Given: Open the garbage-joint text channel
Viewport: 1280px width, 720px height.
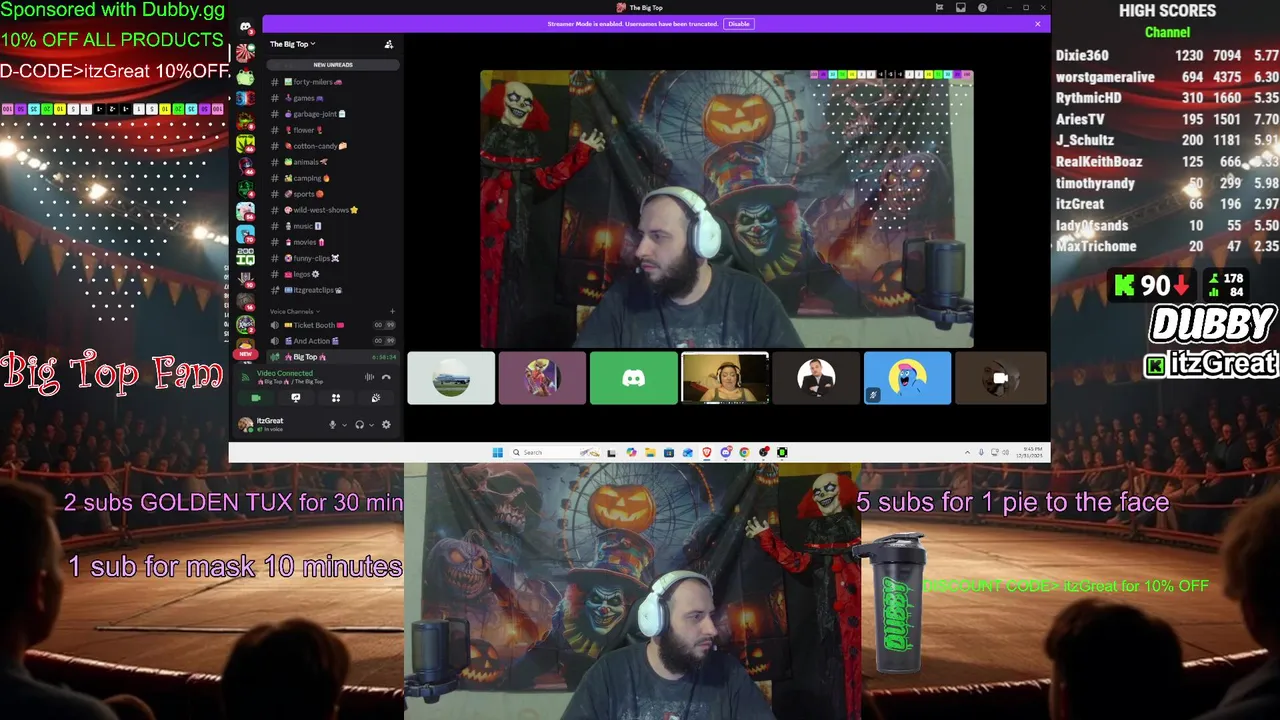Looking at the screenshot, I should coord(332,114).
